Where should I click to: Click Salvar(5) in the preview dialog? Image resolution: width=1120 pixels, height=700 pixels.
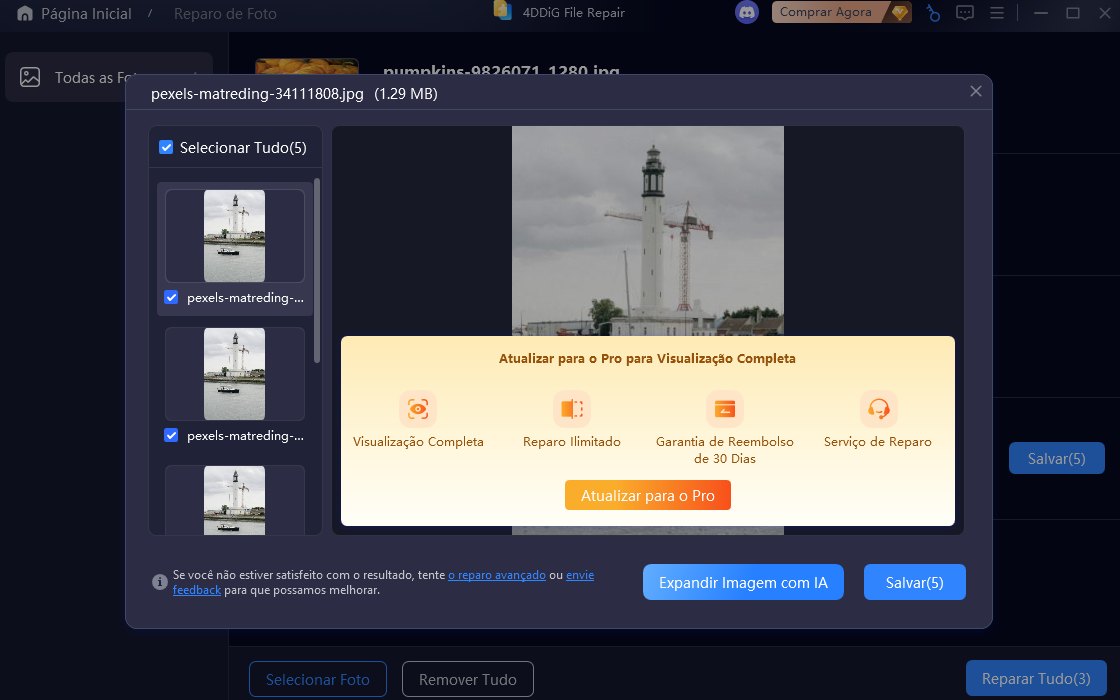click(914, 582)
